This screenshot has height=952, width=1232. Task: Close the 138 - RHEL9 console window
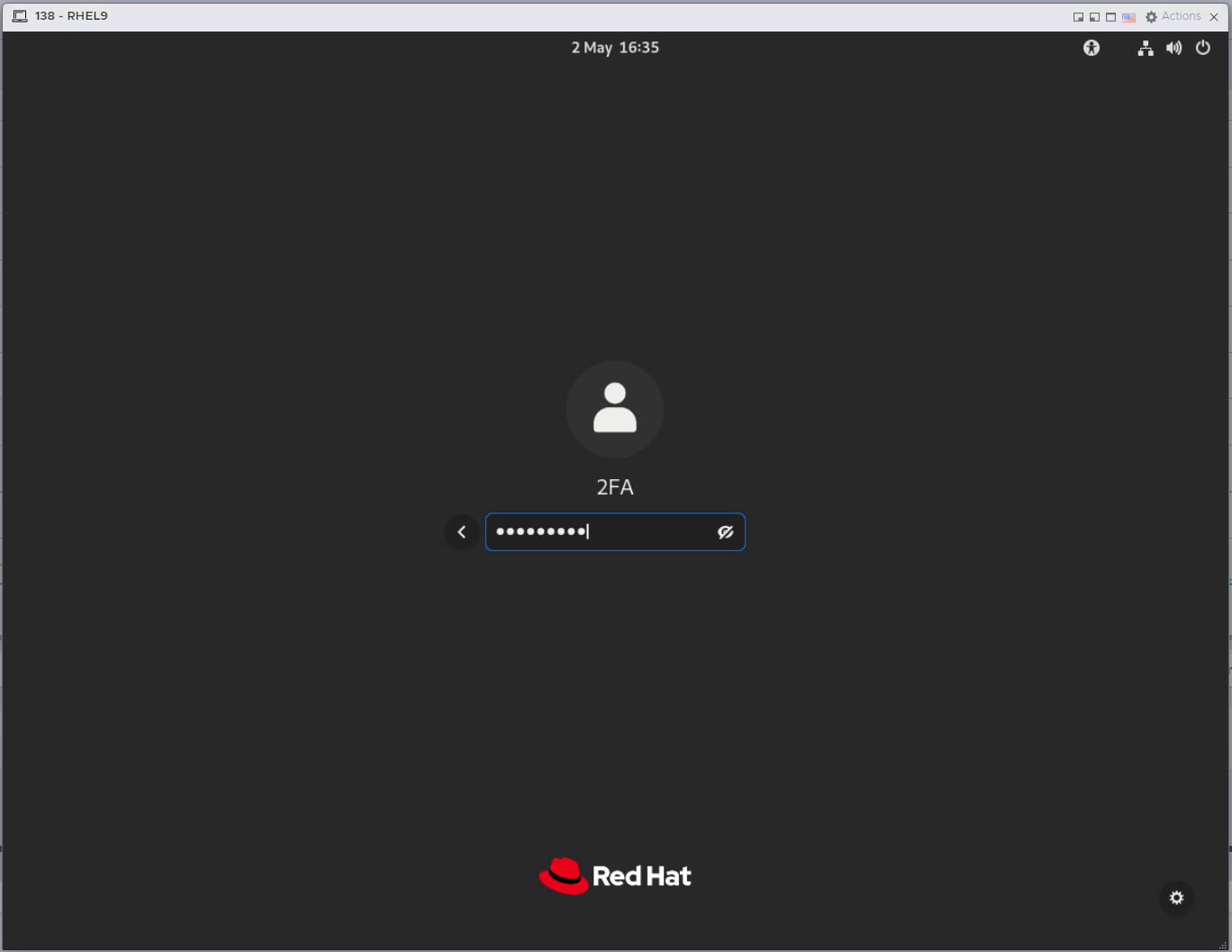coord(1214,17)
